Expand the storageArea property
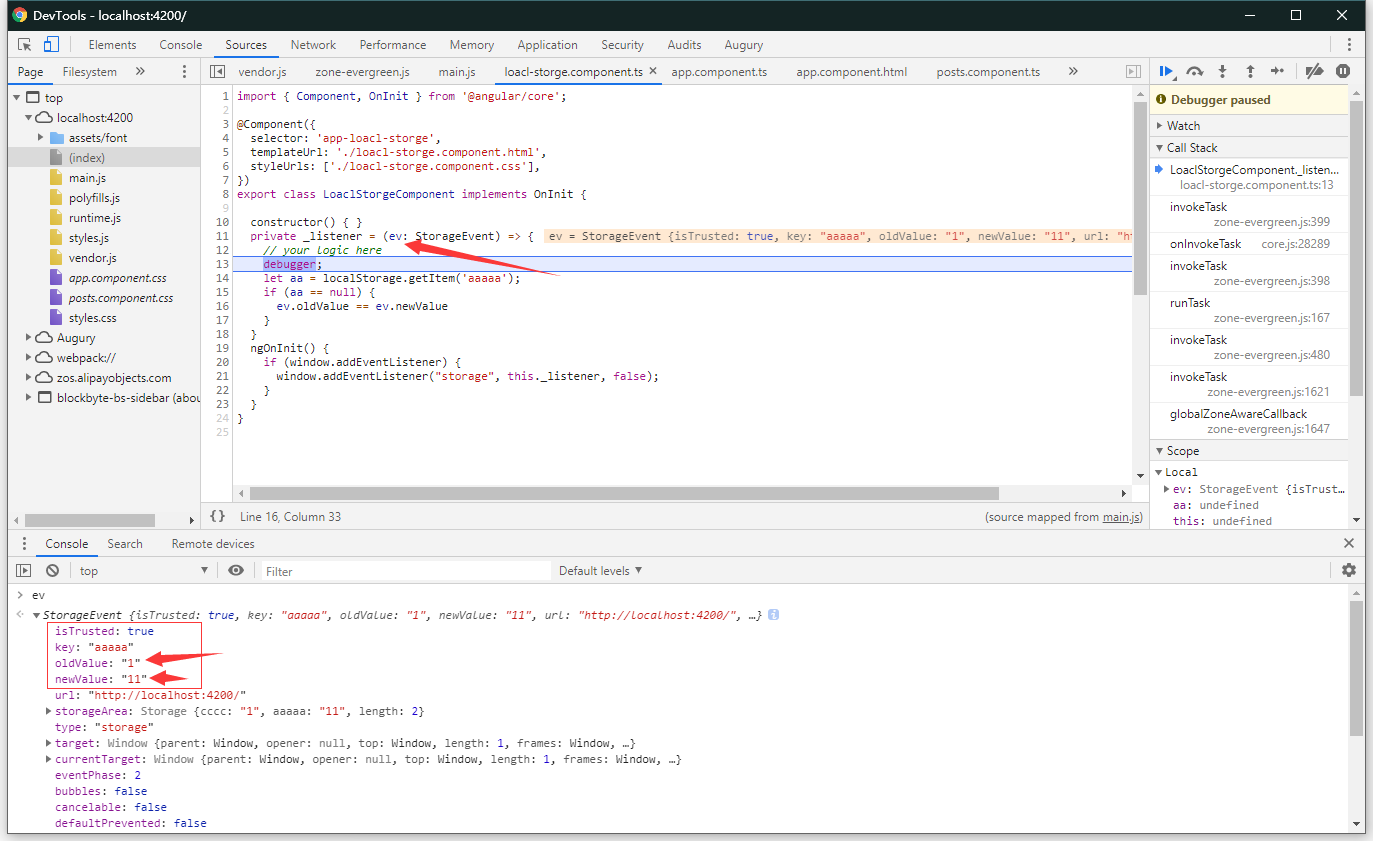 click(x=49, y=711)
